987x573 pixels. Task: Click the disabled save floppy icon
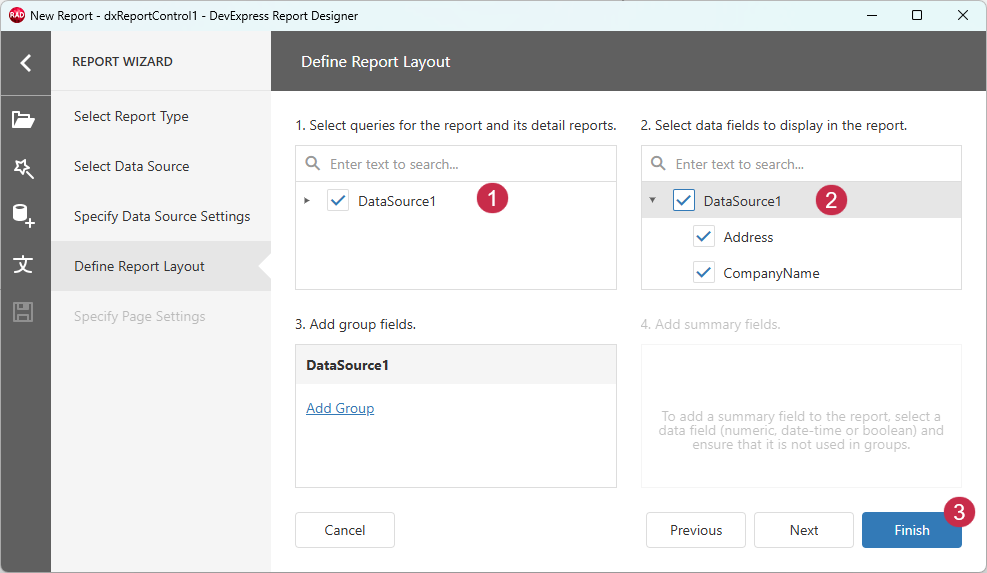23,312
